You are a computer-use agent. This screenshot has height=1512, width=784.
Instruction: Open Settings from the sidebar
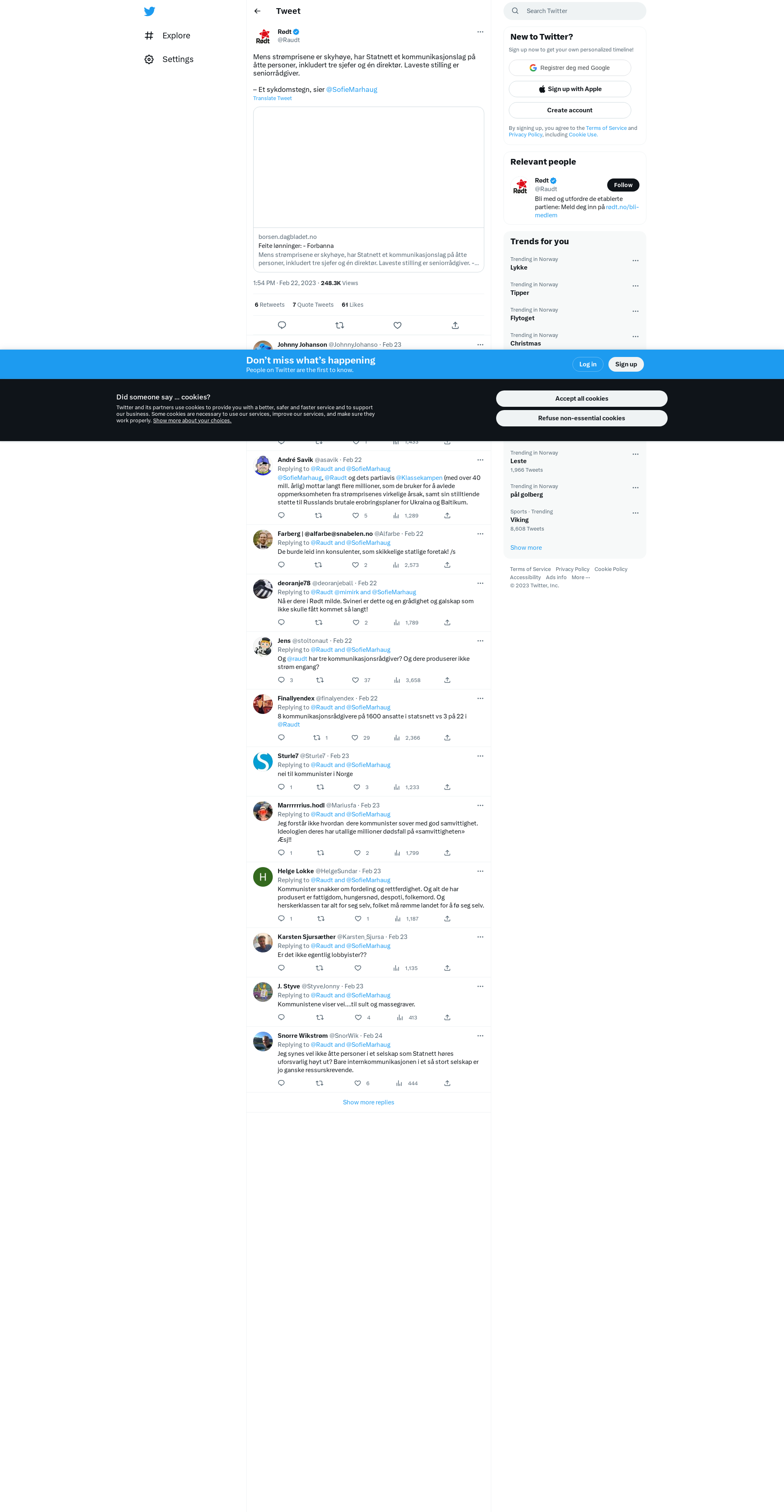click(x=169, y=59)
